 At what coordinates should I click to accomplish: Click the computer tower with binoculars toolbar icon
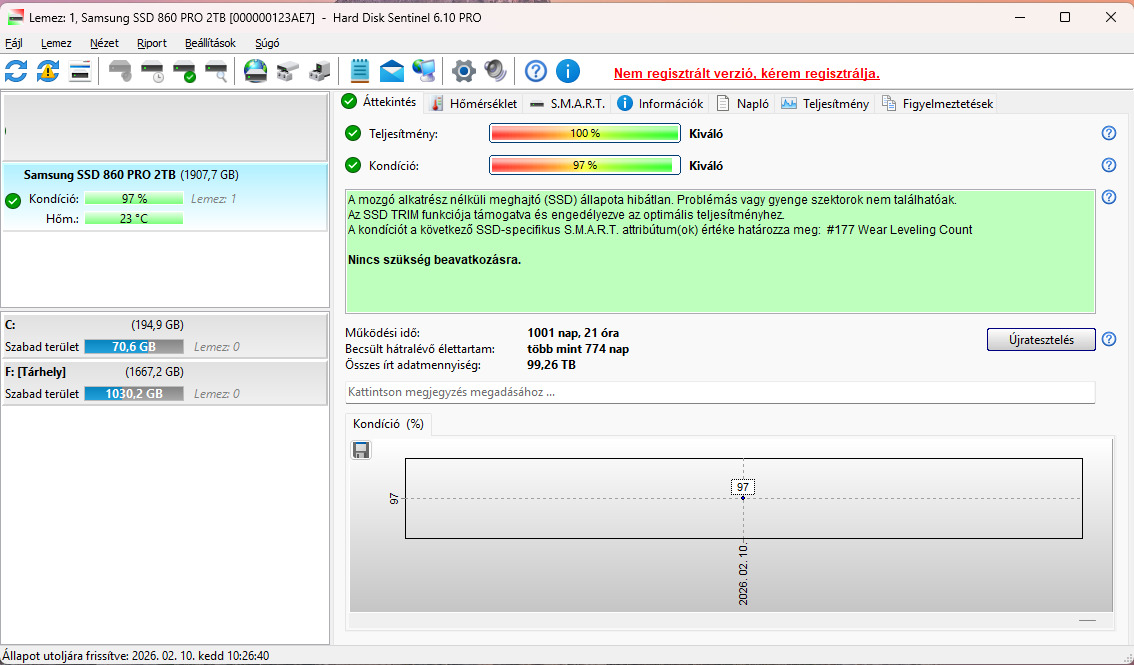[x=319, y=72]
